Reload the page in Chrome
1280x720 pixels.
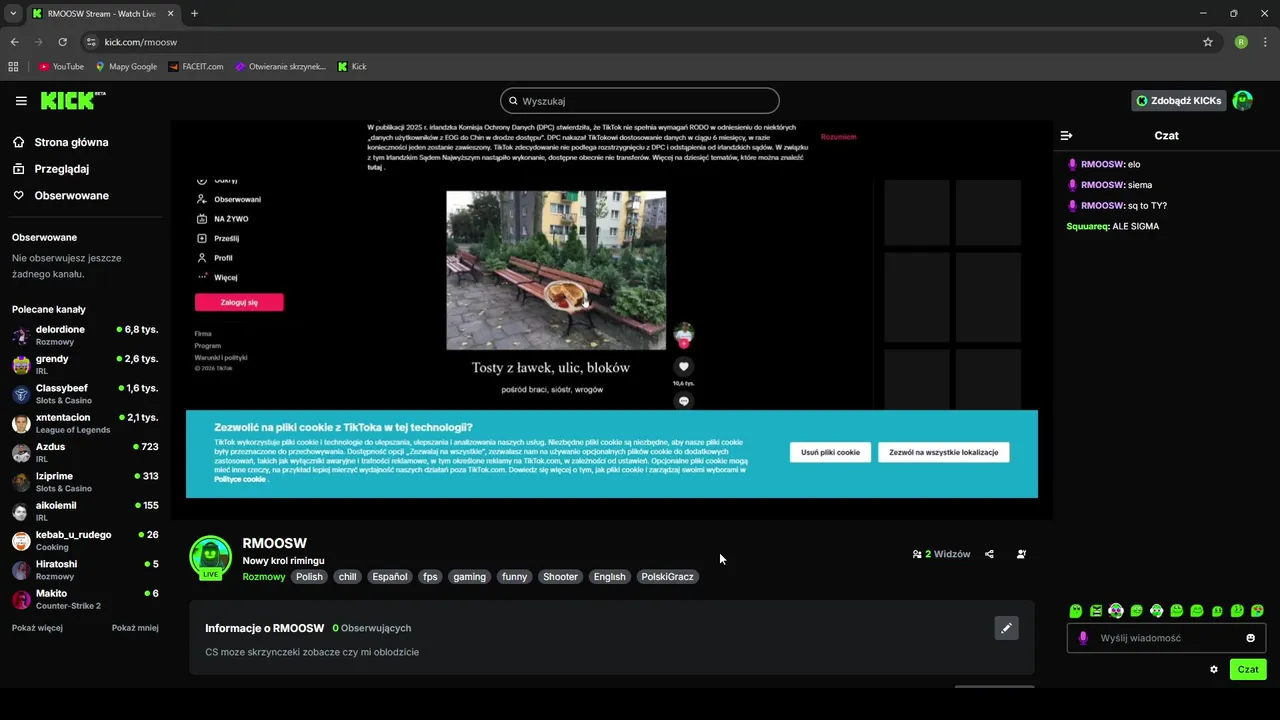coord(62,42)
